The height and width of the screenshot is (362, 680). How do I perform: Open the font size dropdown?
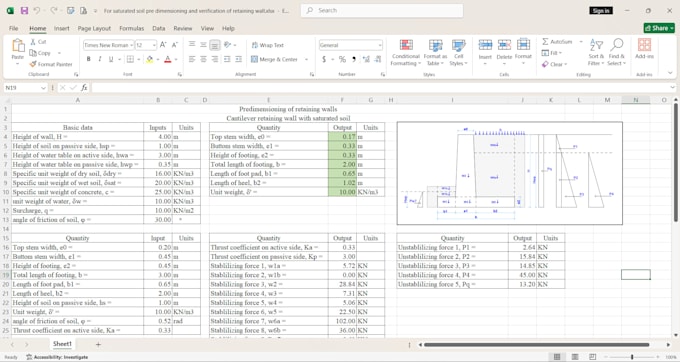154,45
